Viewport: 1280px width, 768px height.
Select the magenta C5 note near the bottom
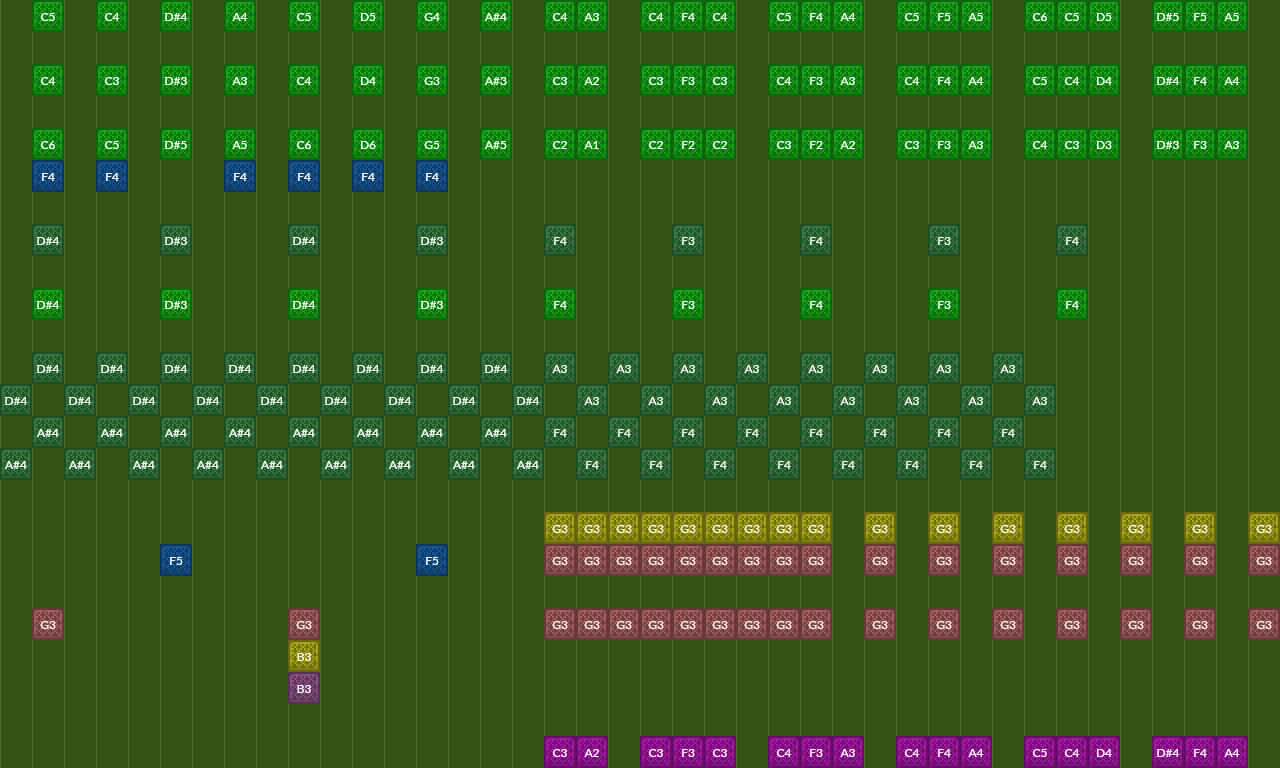[x=1039, y=753]
